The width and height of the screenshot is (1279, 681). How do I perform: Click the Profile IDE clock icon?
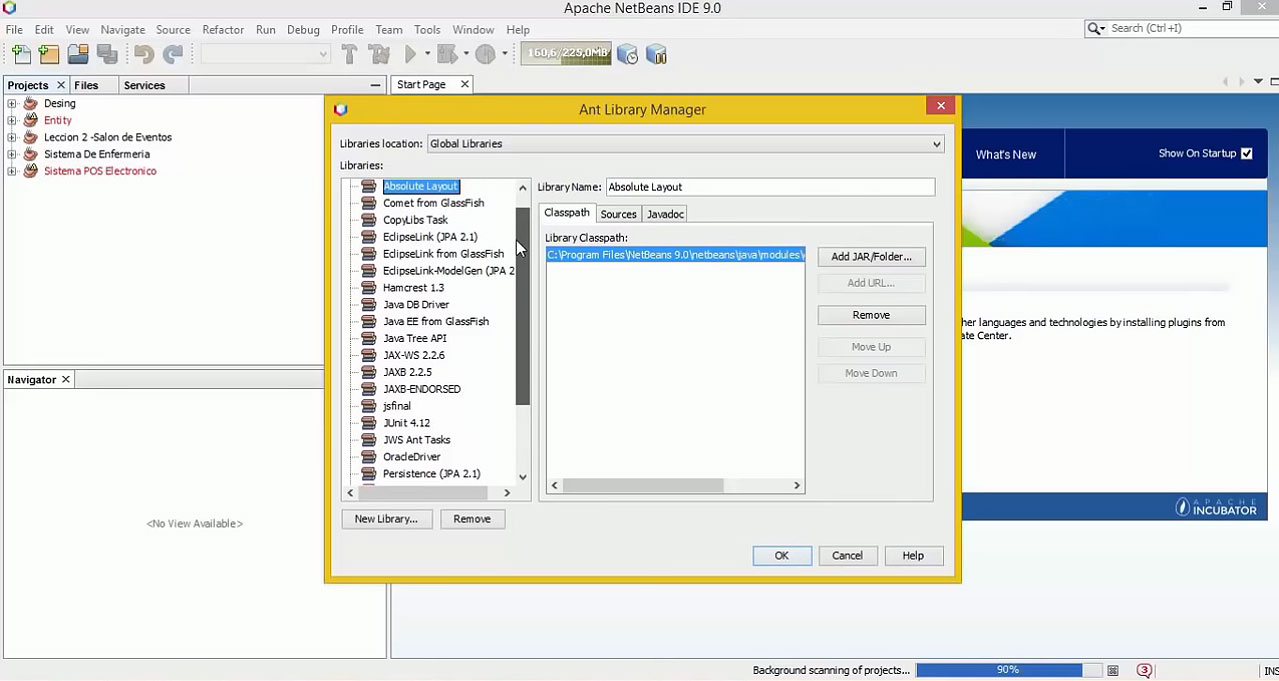coord(628,54)
